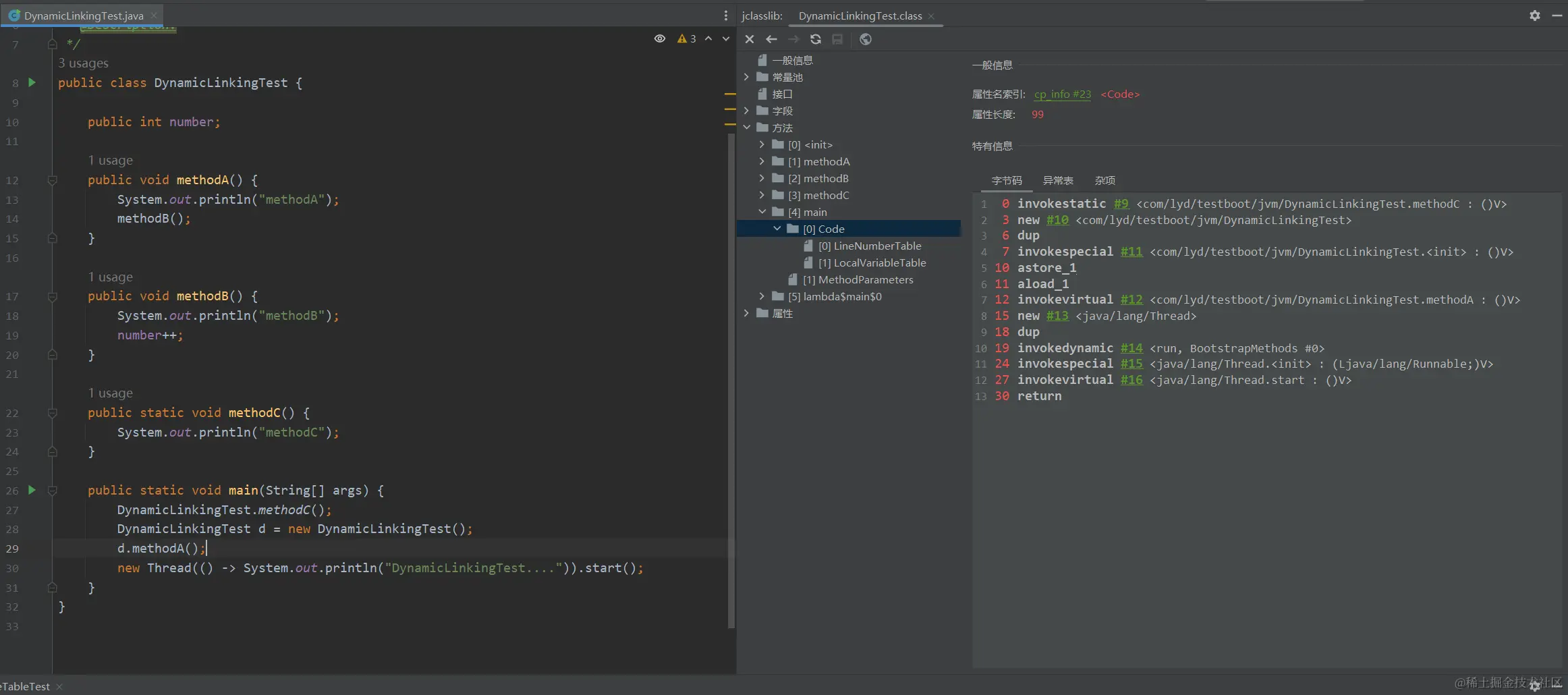Click the invokedynamic instruction text
The width and height of the screenshot is (1568, 695).
(1065, 348)
